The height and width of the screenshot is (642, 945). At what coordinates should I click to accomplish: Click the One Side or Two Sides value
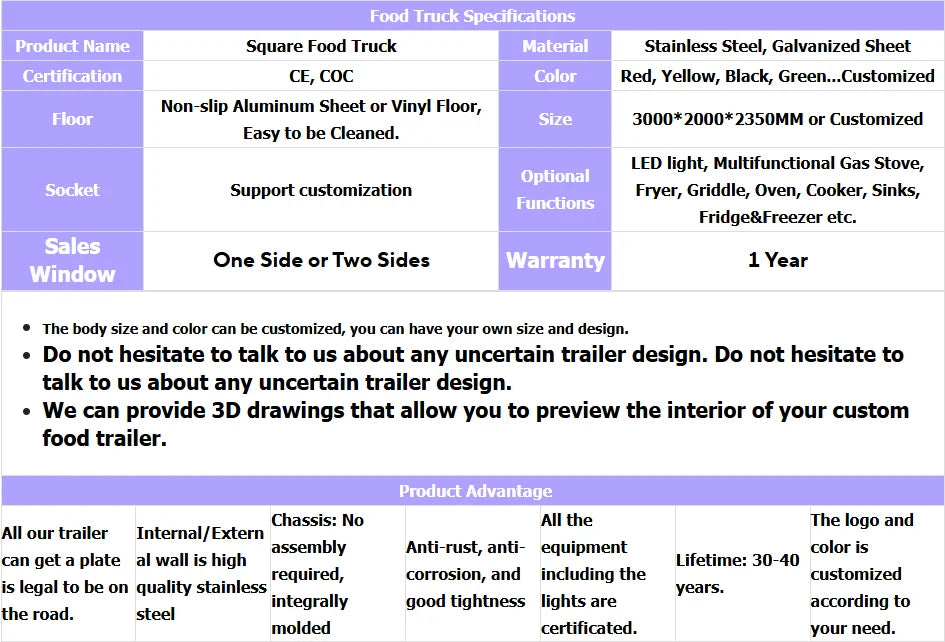(320, 261)
